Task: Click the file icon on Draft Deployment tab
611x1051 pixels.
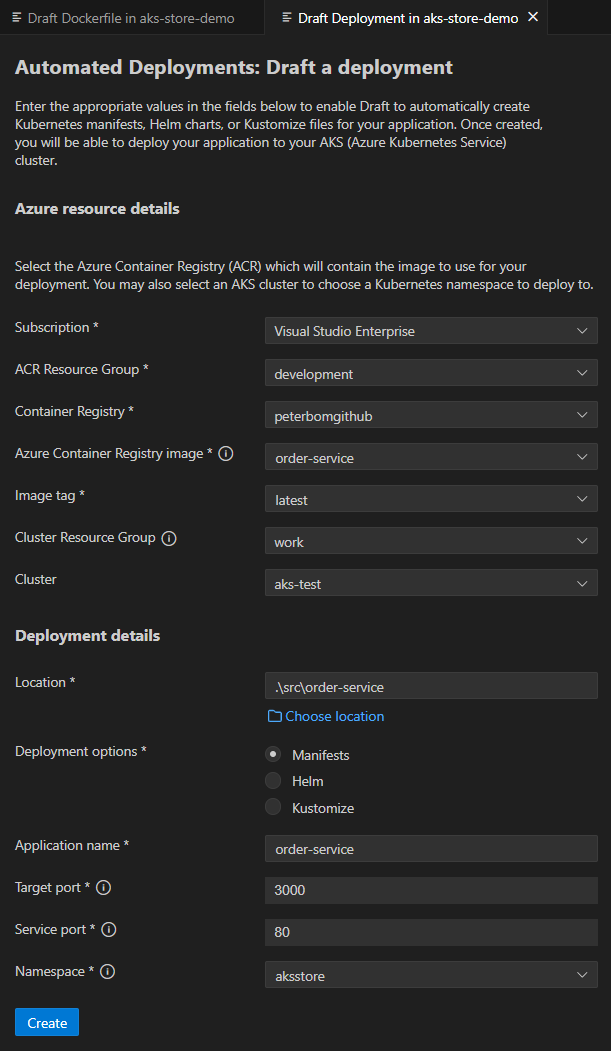Action: (x=287, y=17)
